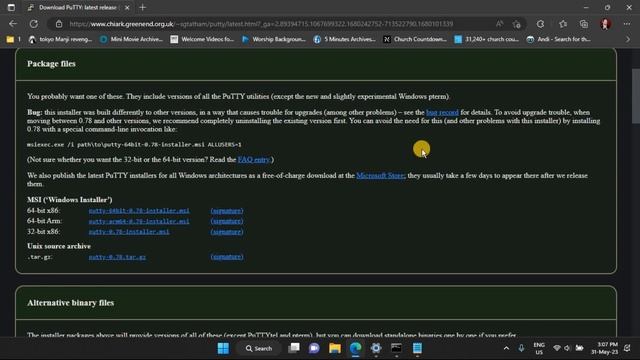The width and height of the screenshot is (640, 360).
Task: Open signature for the 32-bit x86 installer
Action: (227, 232)
